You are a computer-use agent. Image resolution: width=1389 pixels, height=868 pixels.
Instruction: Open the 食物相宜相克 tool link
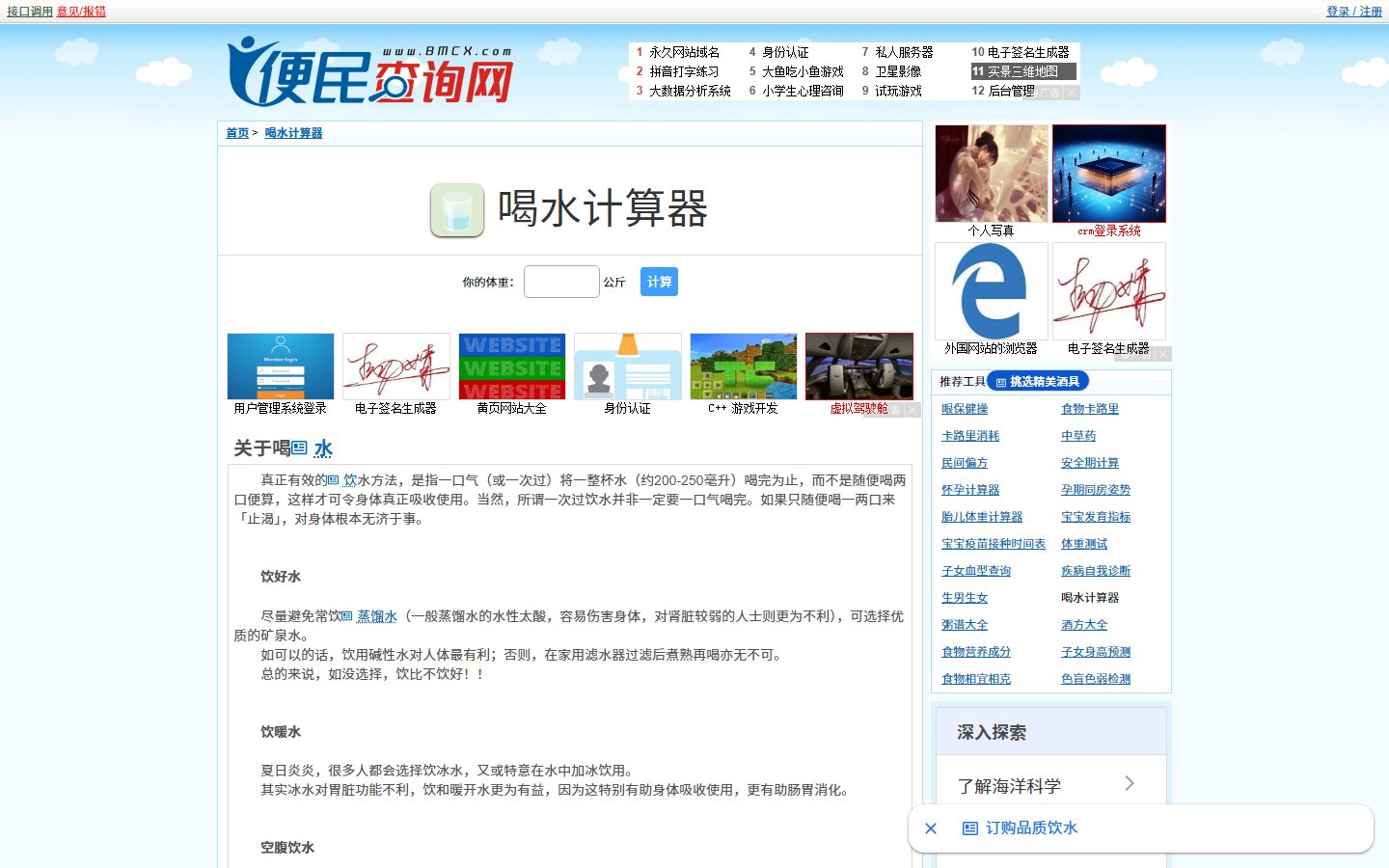(x=976, y=679)
